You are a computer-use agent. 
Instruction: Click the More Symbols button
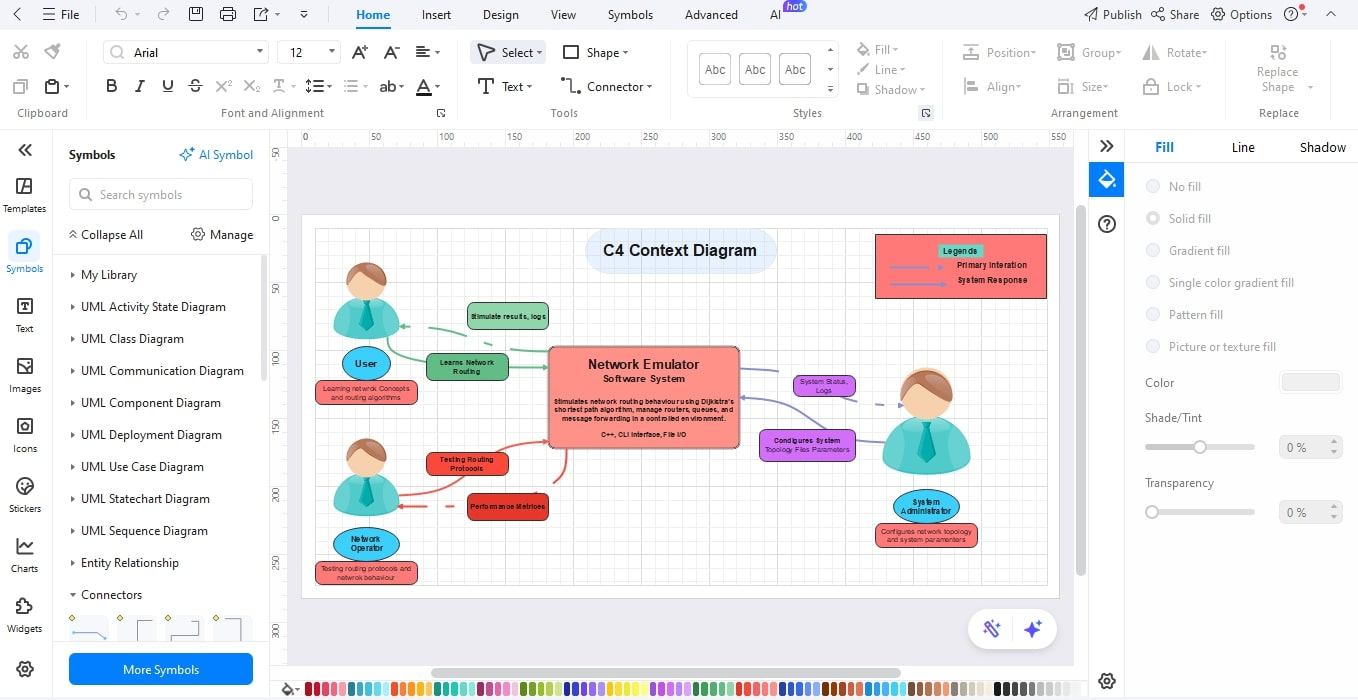tap(160, 669)
